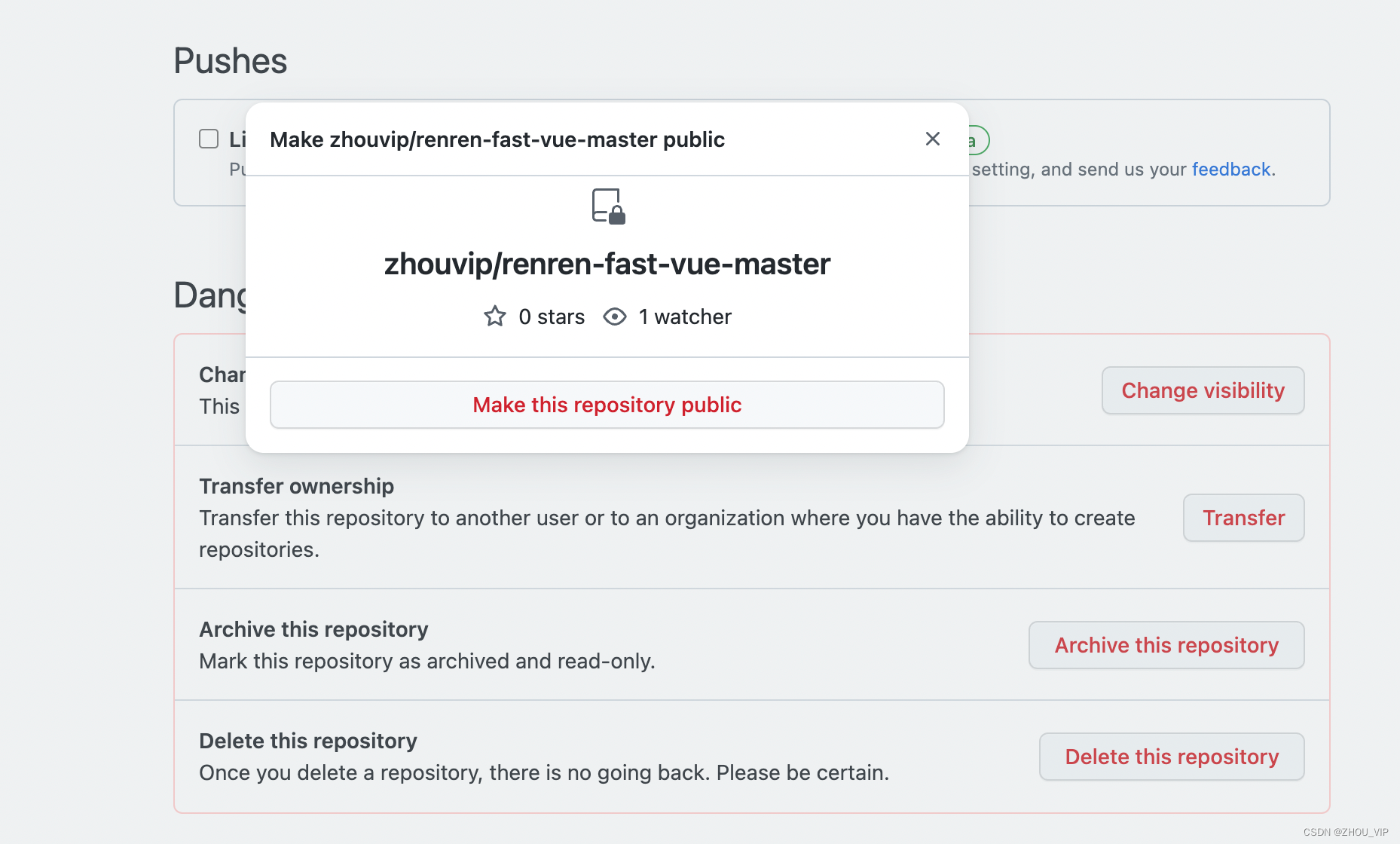Click the red Archive this repository button
1400x844 pixels.
[x=1166, y=645]
